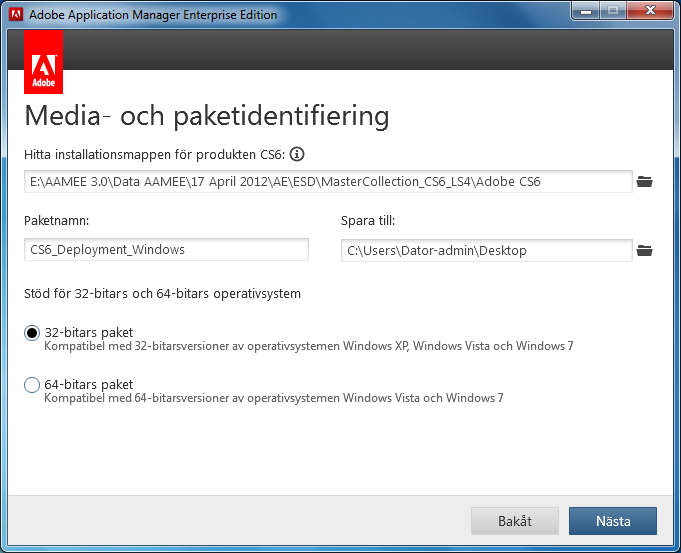
Task: Minimize the Adobe Application Manager window
Action: (x=586, y=11)
